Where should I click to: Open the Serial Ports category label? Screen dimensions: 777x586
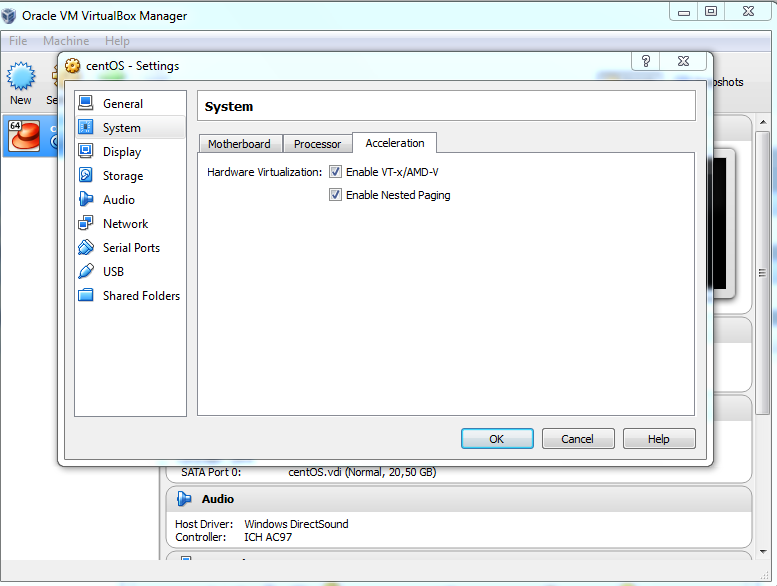[131, 248]
